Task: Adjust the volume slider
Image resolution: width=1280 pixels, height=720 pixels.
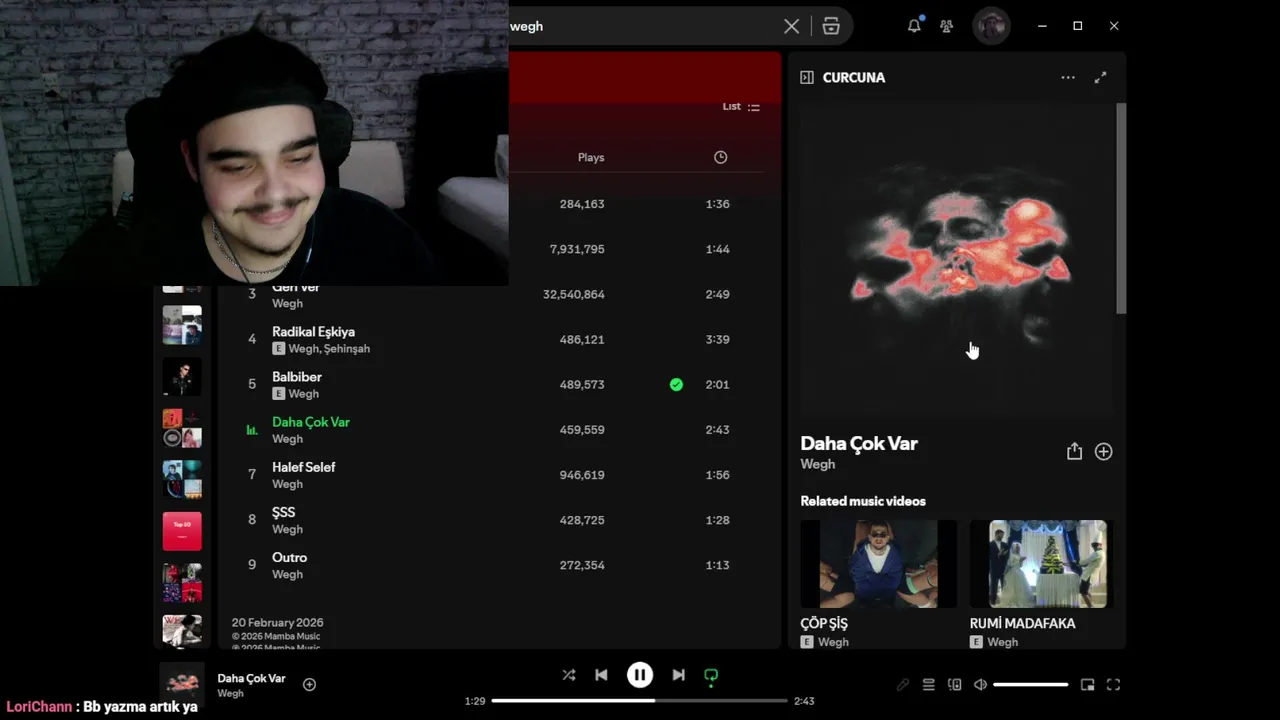Action: pyautogui.click(x=1030, y=685)
